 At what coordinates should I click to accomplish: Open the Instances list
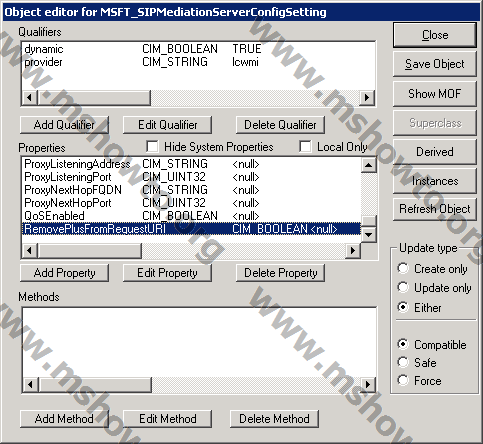coord(435,181)
